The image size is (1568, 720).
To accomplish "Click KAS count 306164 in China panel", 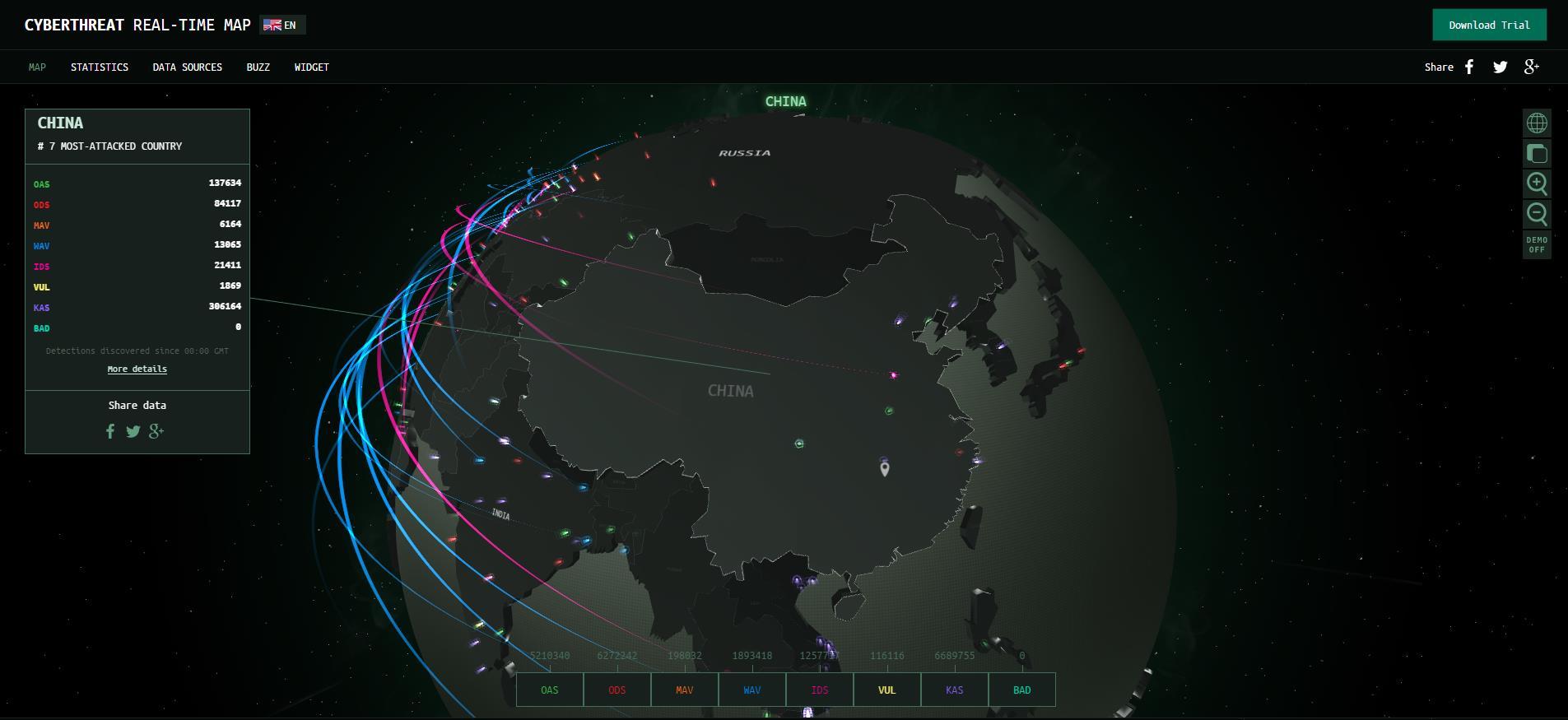I will pos(225,306).
